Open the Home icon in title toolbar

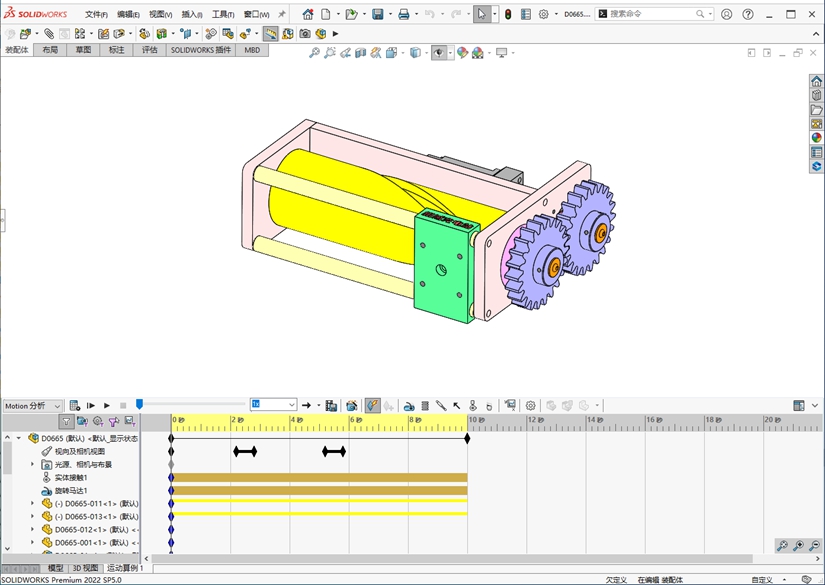[307, 15]
